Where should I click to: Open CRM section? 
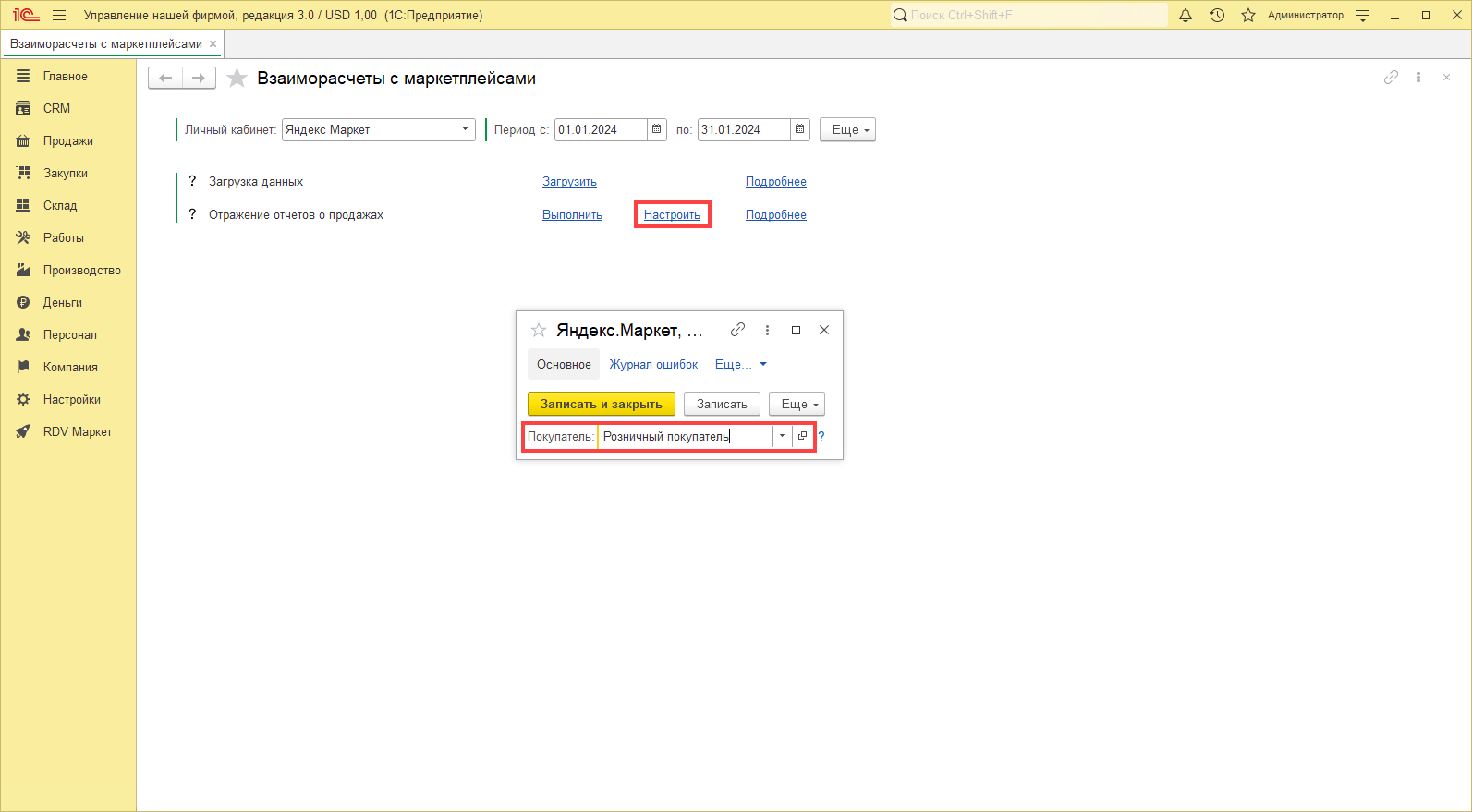click(x=68, y=108)
